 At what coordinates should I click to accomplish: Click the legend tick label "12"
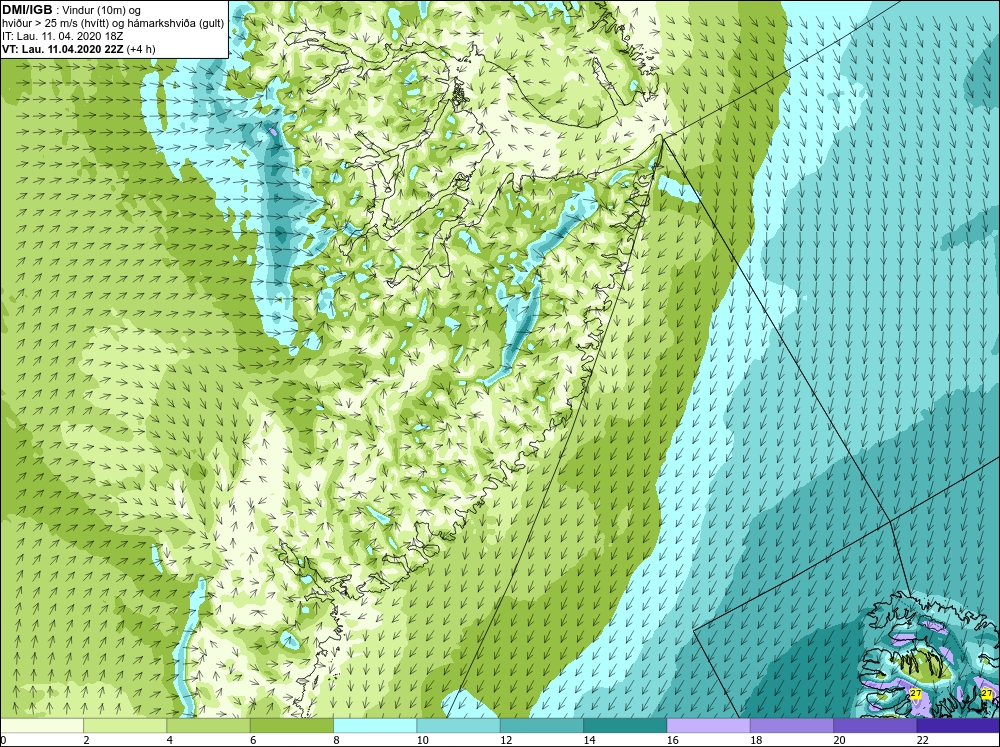(x=506, y=740)
